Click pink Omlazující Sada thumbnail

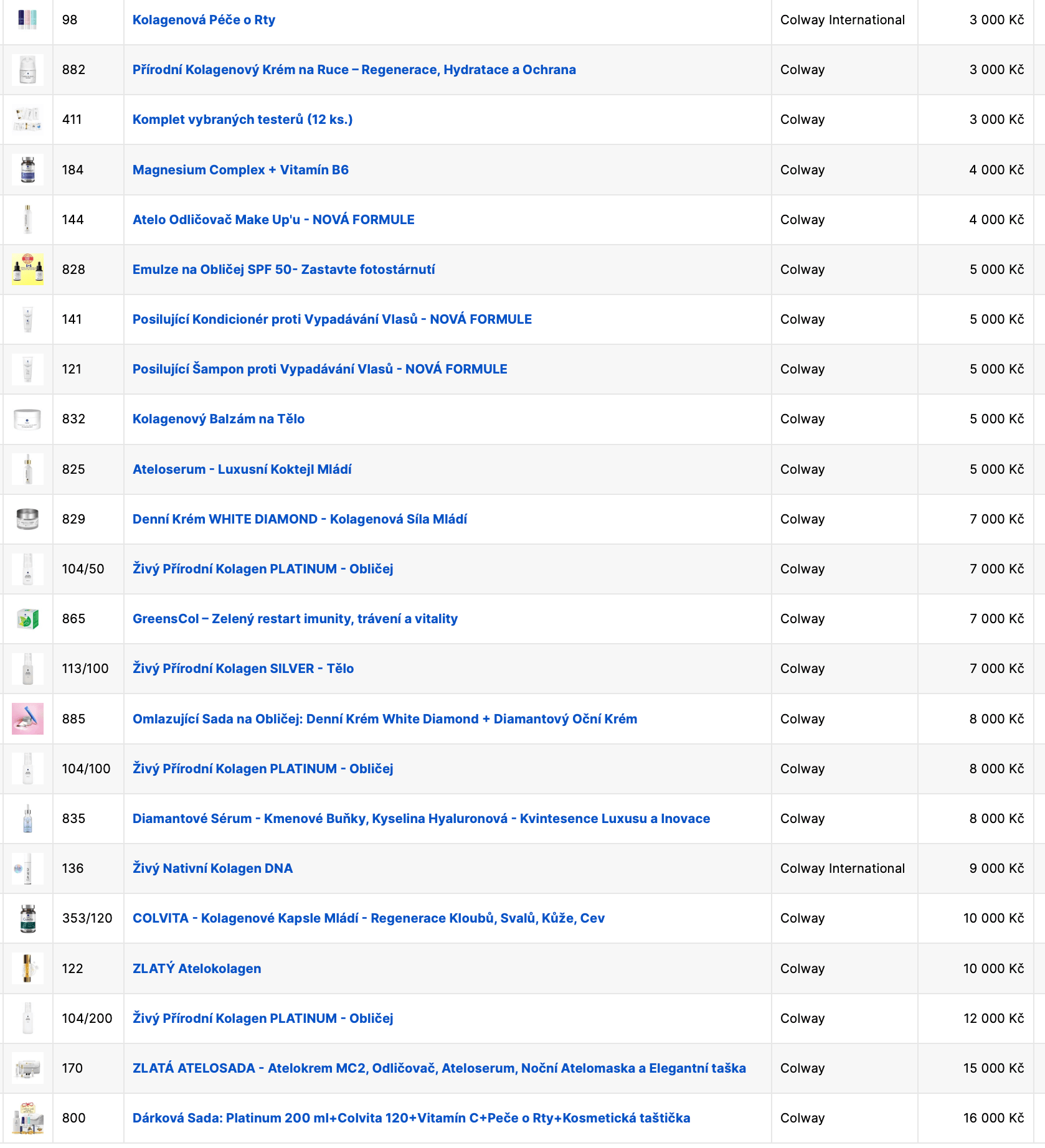coord(27,719)
